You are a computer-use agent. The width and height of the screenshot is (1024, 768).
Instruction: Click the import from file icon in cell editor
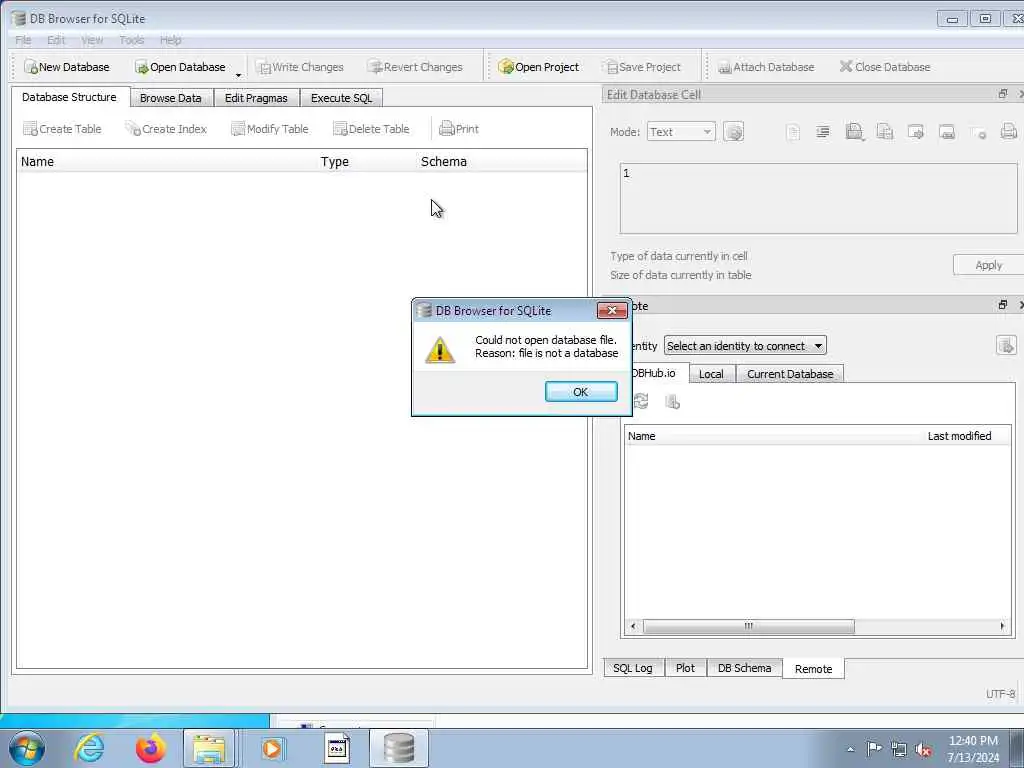854,132
